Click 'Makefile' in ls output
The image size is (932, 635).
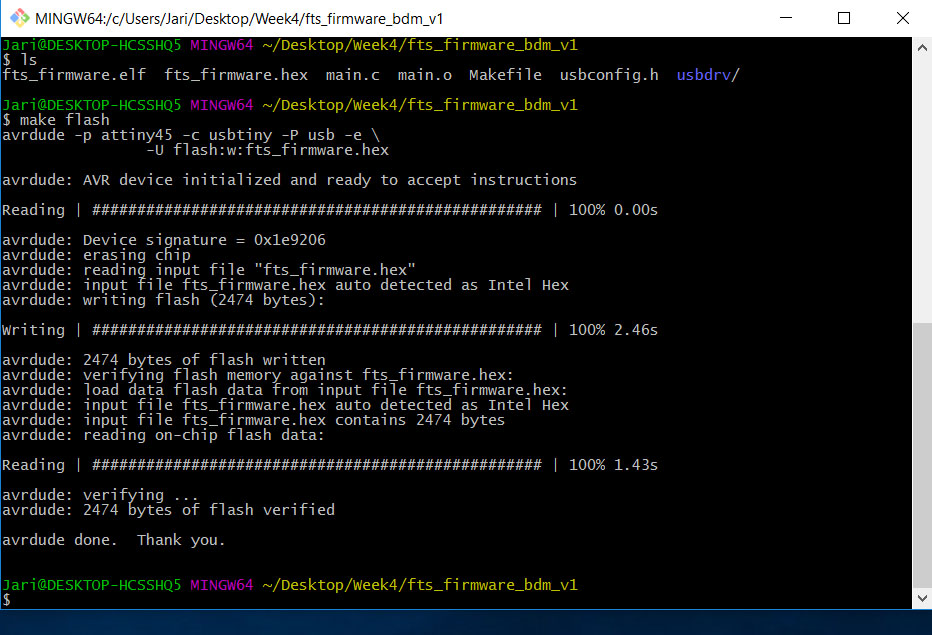click(505, 75)
